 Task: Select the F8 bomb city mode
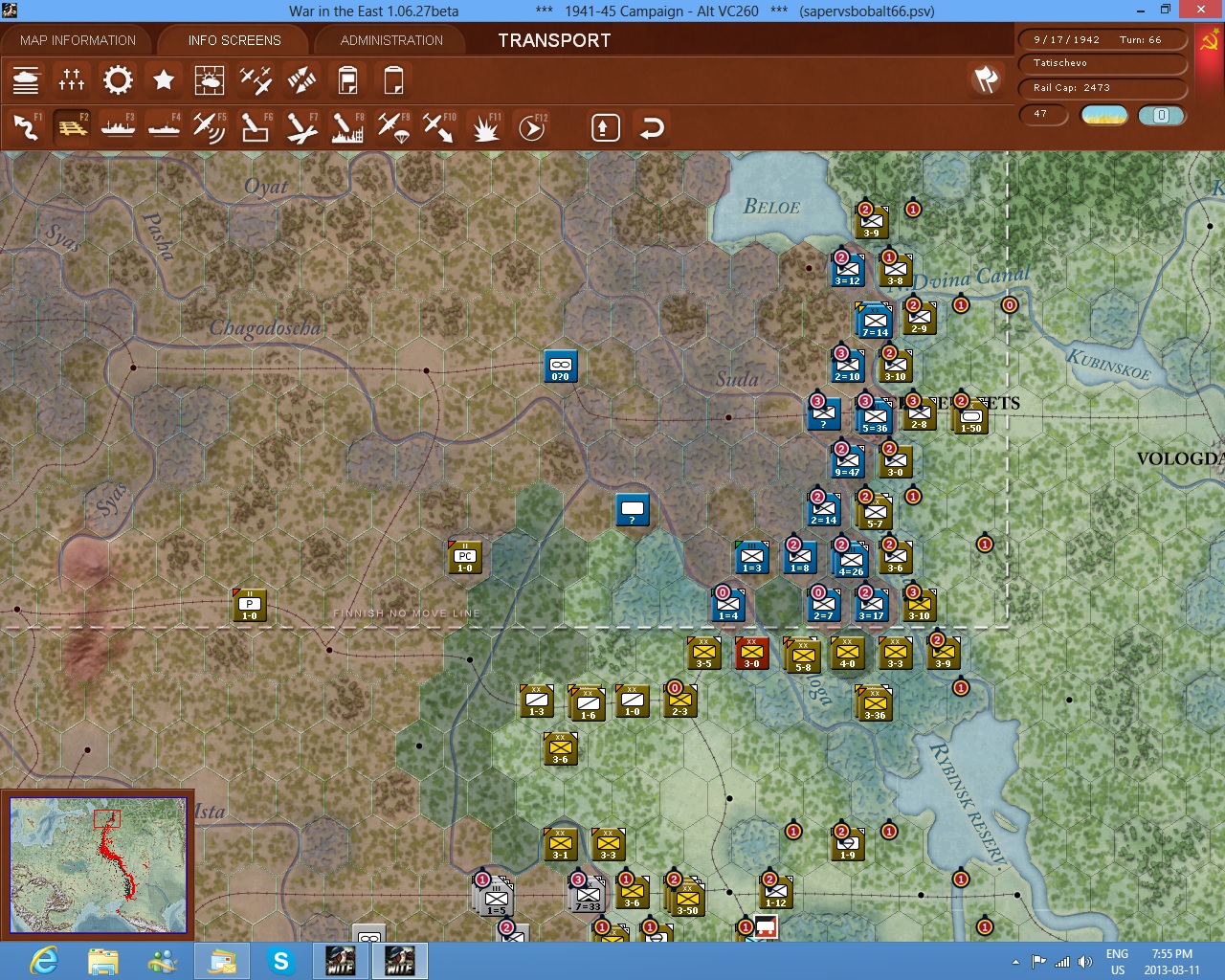[347, 127]
